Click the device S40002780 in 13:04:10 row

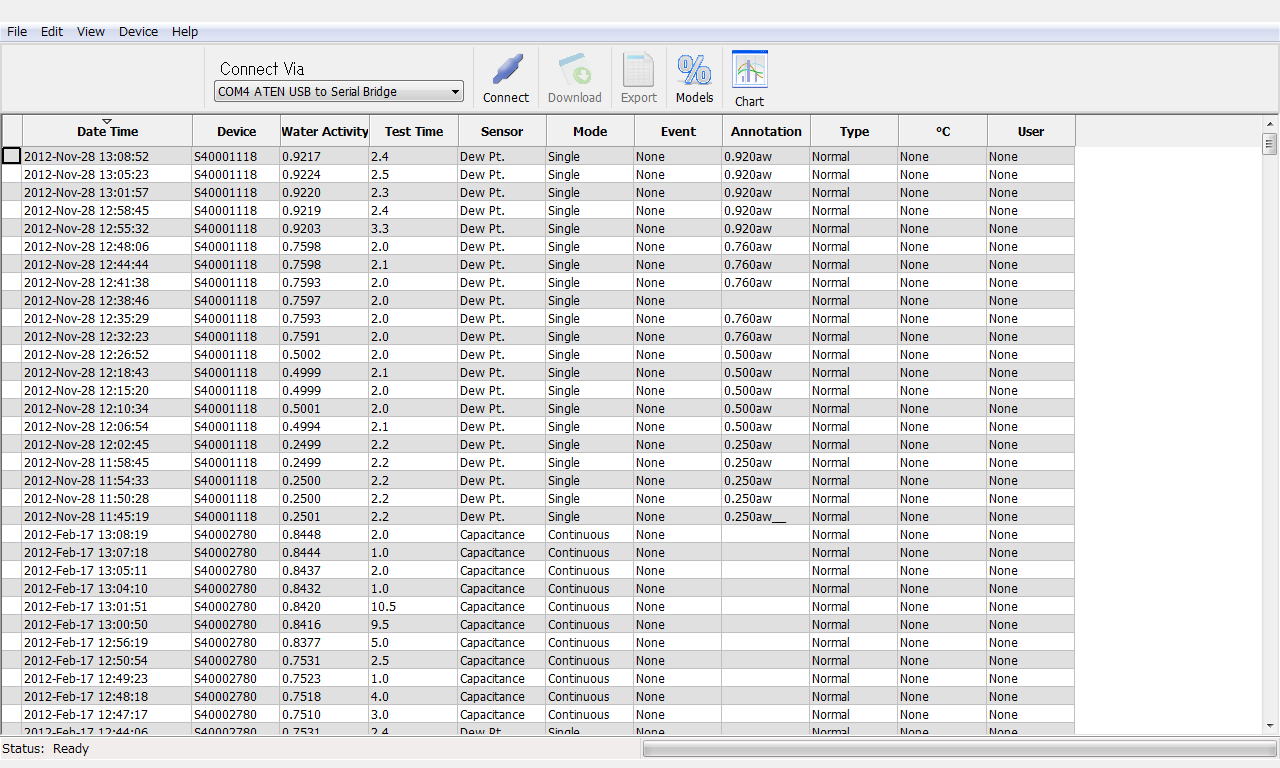[236, 589]
